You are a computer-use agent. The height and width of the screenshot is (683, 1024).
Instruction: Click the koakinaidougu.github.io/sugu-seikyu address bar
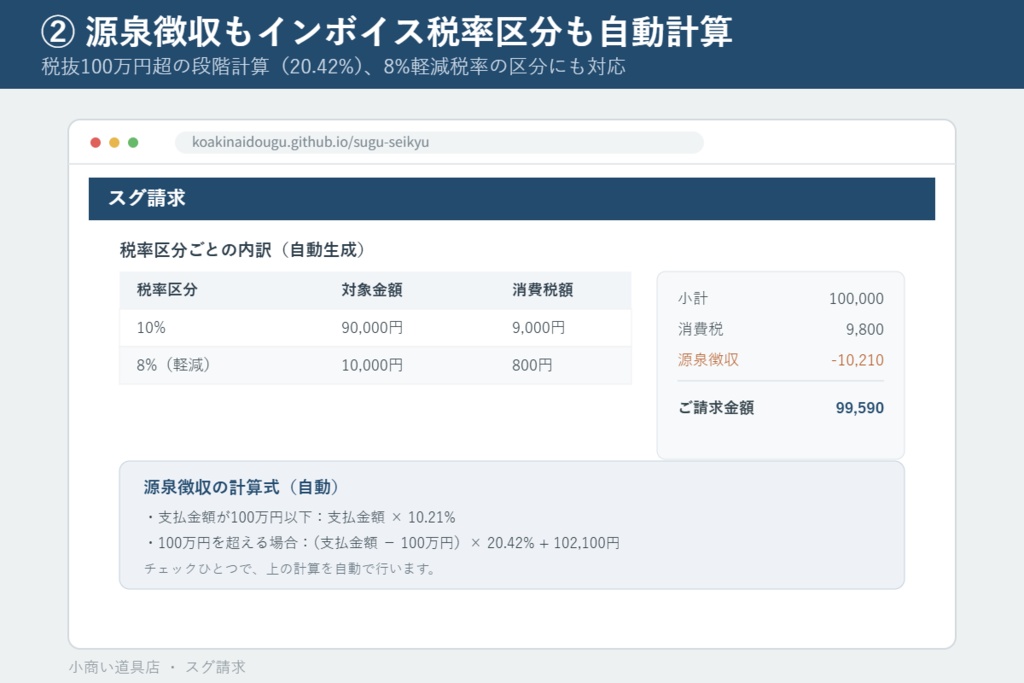pos(440,142)
